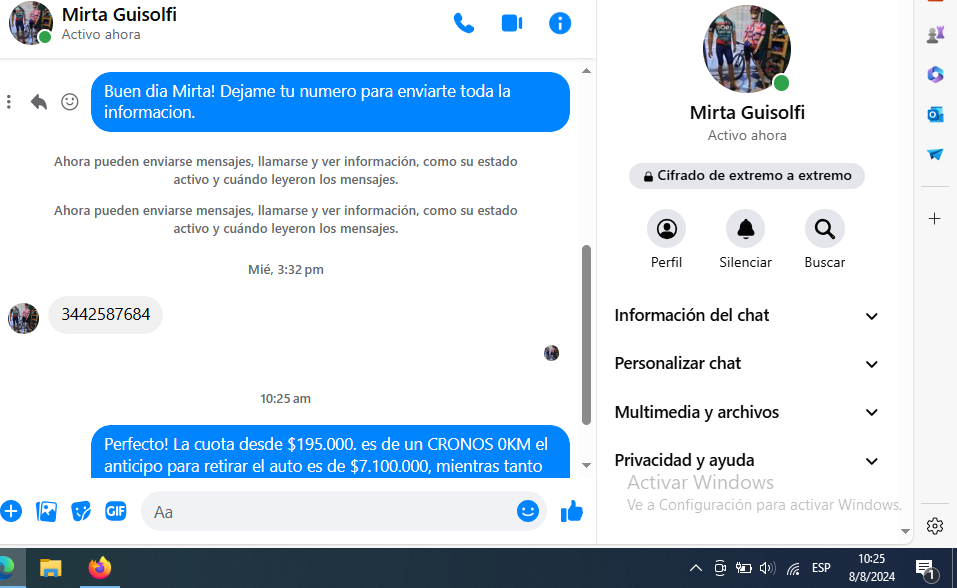The image size is (957, 588).
Task: Start a video call from chat header
Action: (511, 24)
